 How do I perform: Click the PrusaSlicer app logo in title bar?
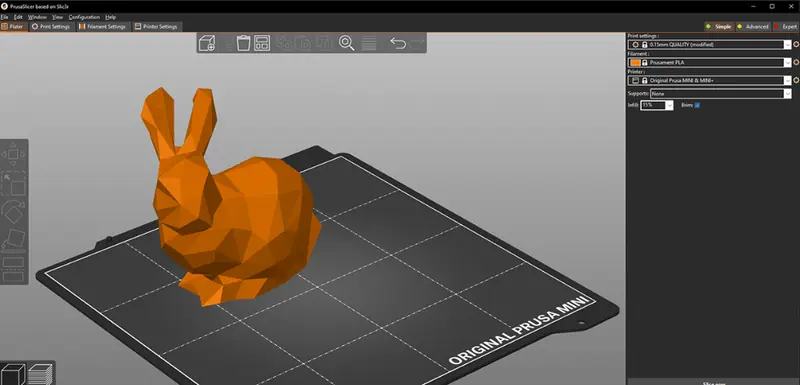pos(5,6)
